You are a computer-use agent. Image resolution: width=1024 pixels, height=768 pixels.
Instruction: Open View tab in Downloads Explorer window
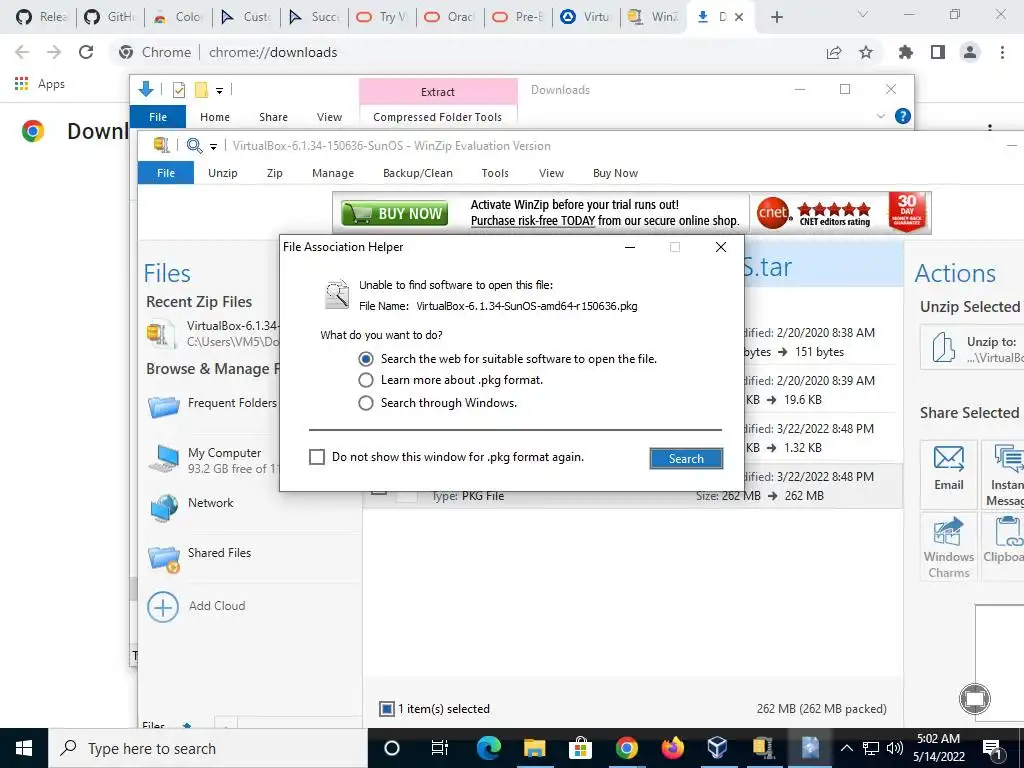click(329, 117)
